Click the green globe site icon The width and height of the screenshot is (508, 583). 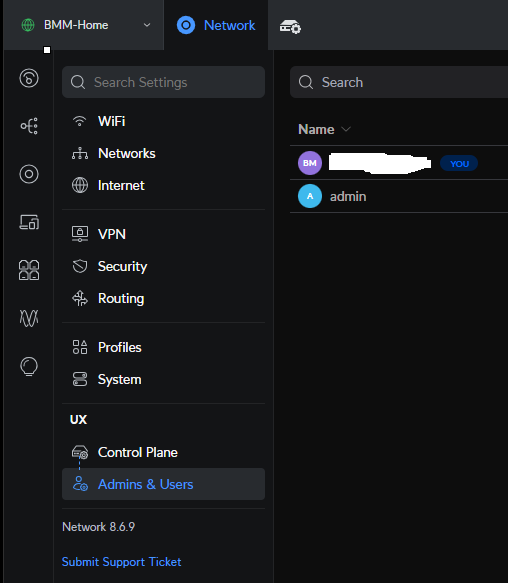28,25
